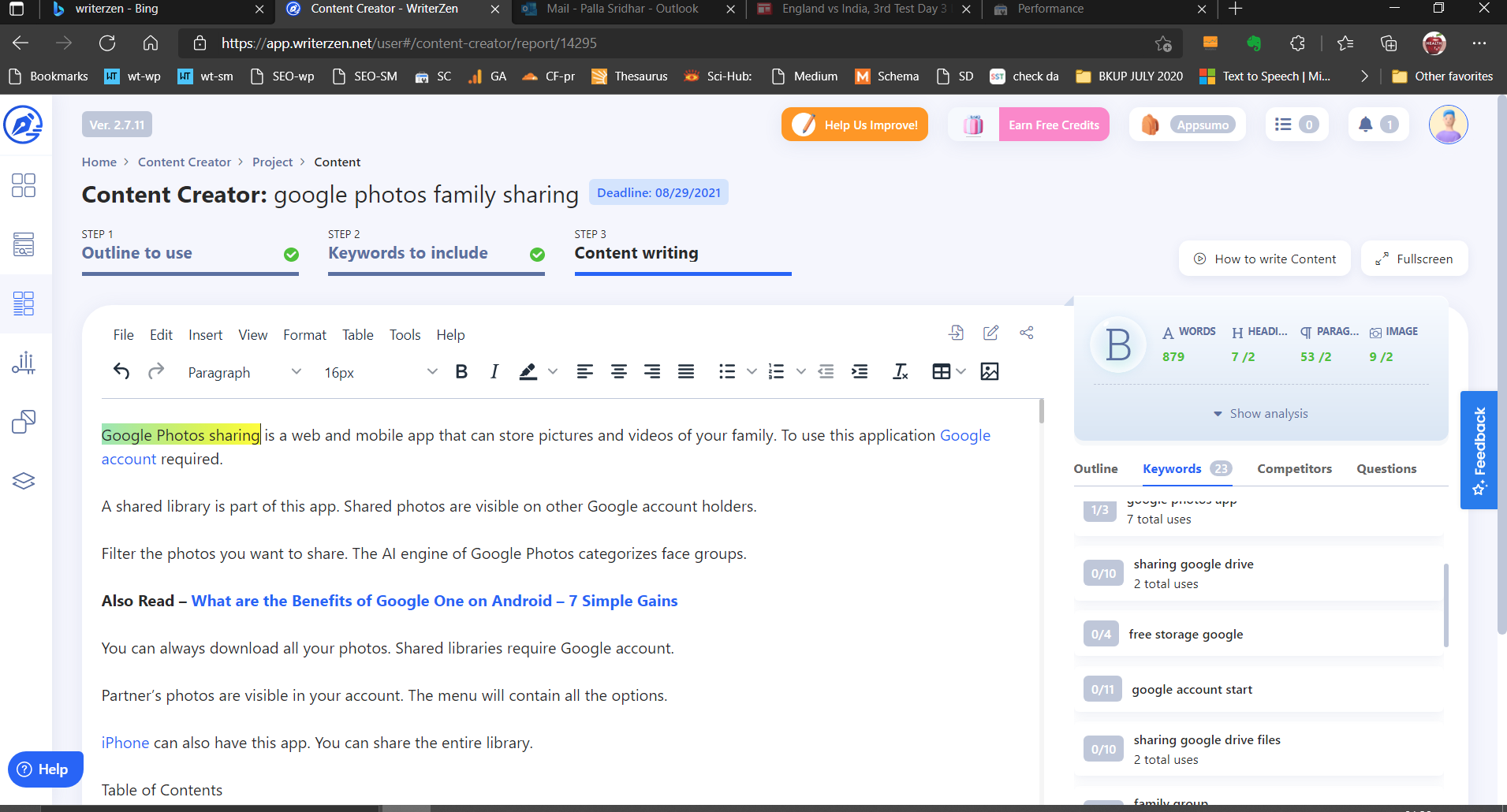The width and height of the screenshot is (1507, 812).
Task: Align text right
Action: tap(652, 371)
